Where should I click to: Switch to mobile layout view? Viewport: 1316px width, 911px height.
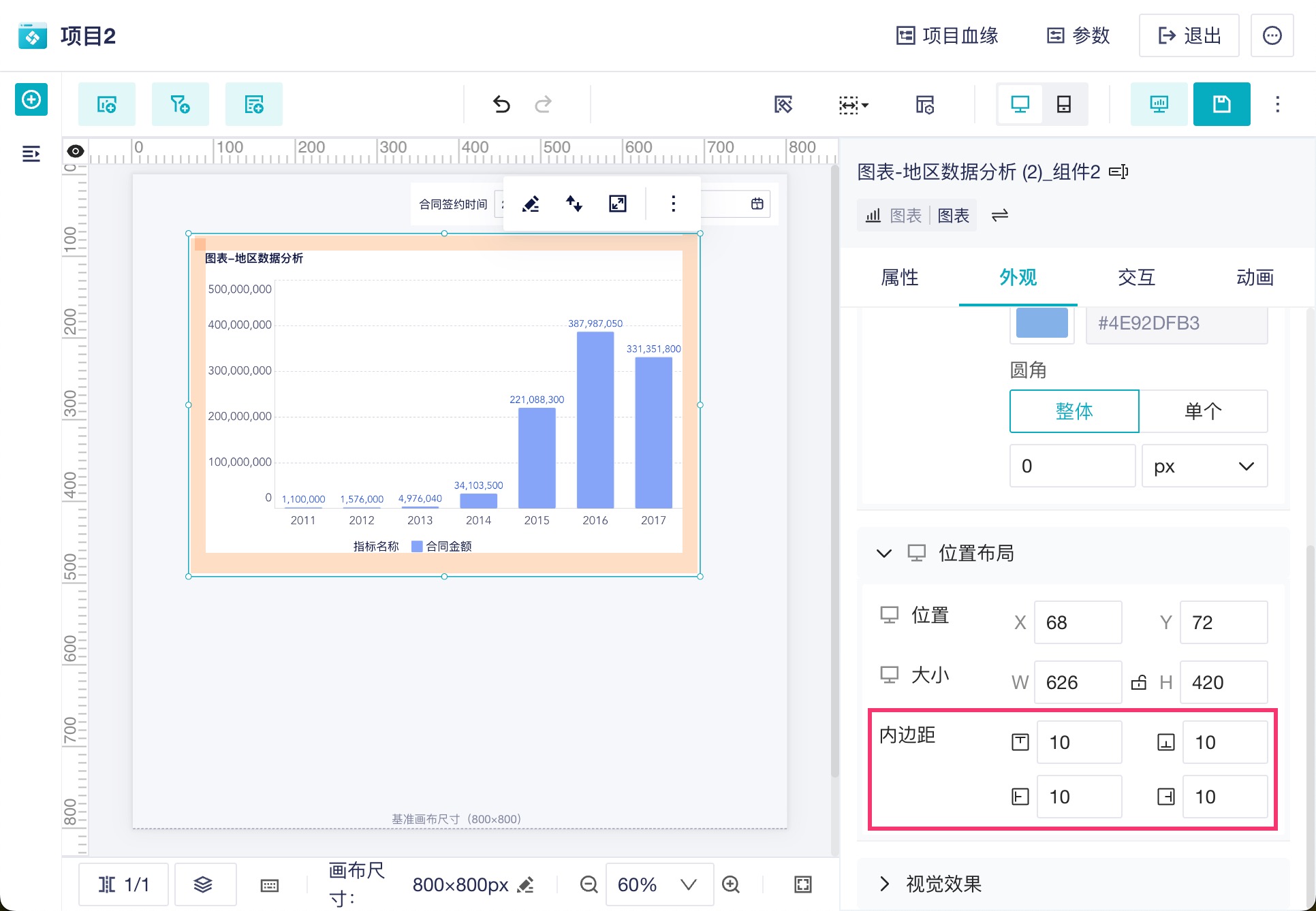(x=1063, y=104)
